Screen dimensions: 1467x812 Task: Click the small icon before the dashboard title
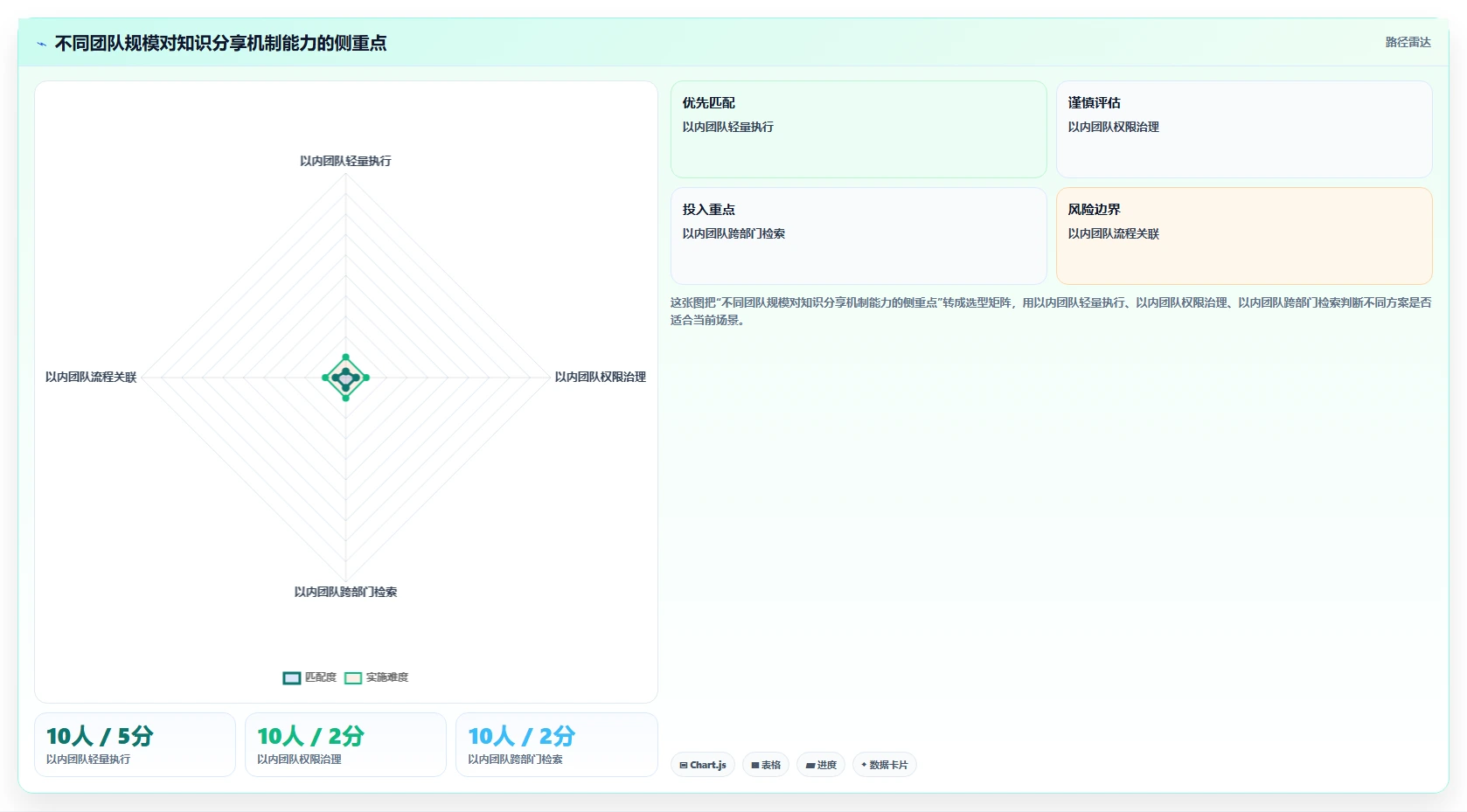(x=41, y=44)
